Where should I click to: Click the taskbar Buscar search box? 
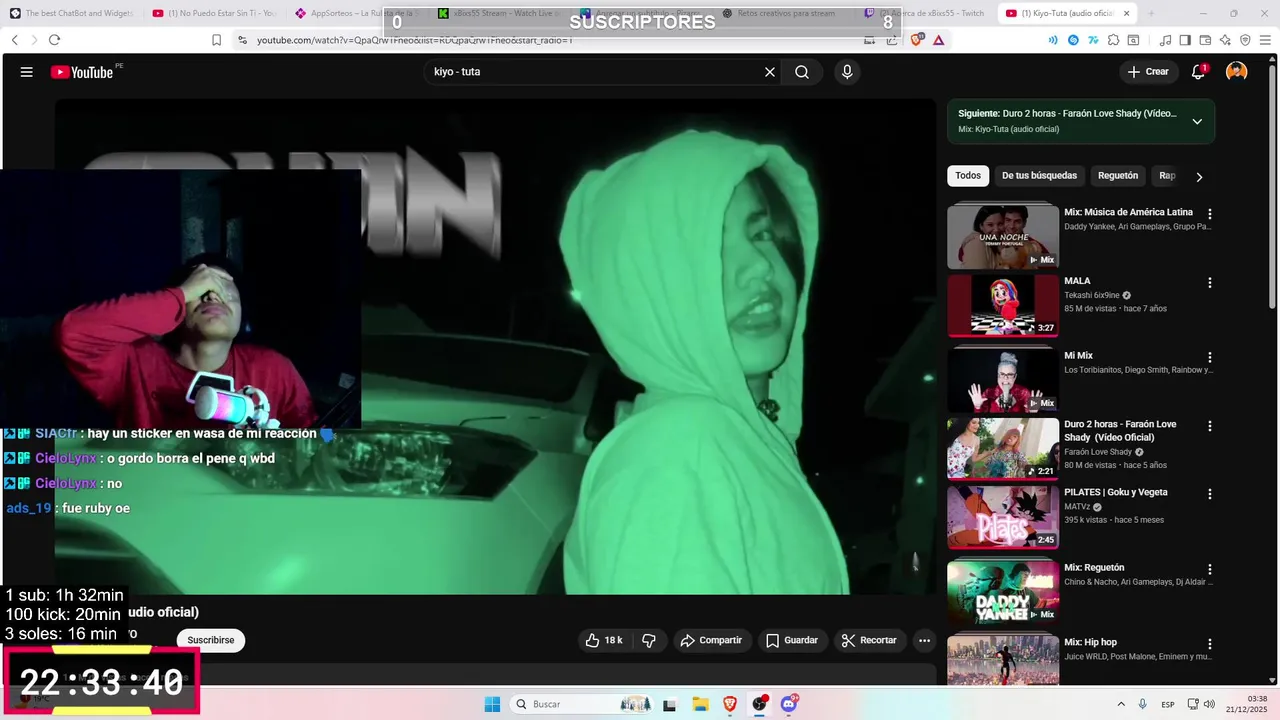point(584,704)
